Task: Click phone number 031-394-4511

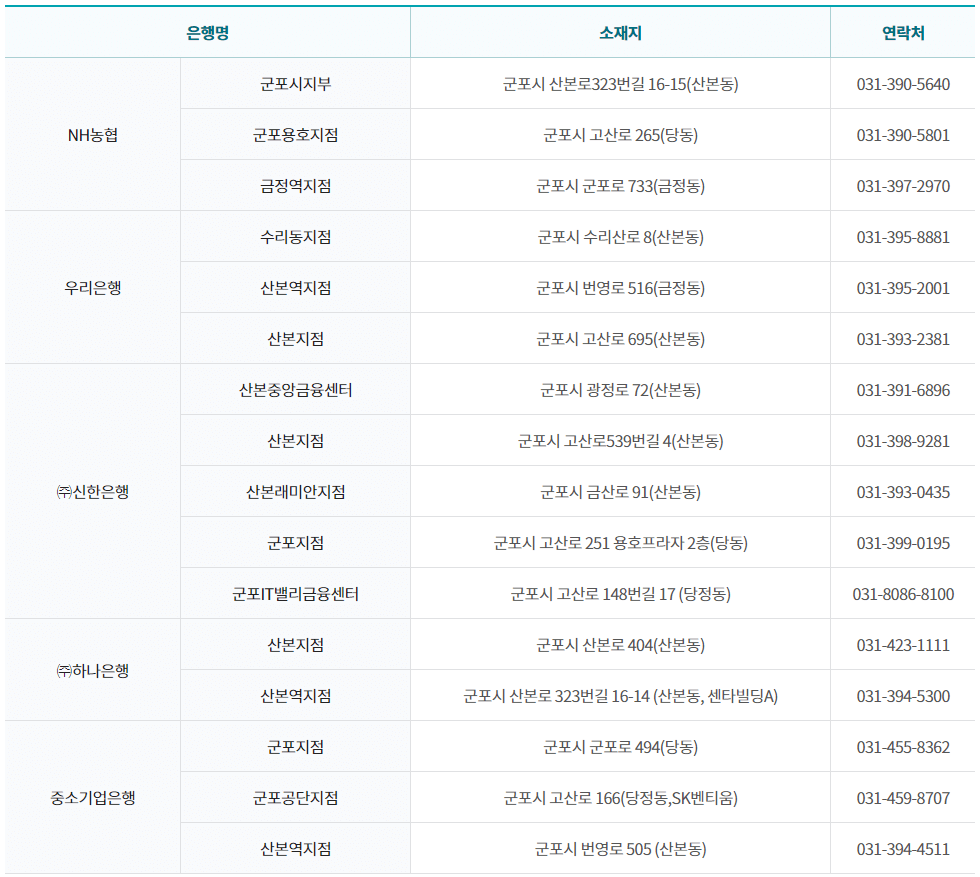Action: point(903,848)
